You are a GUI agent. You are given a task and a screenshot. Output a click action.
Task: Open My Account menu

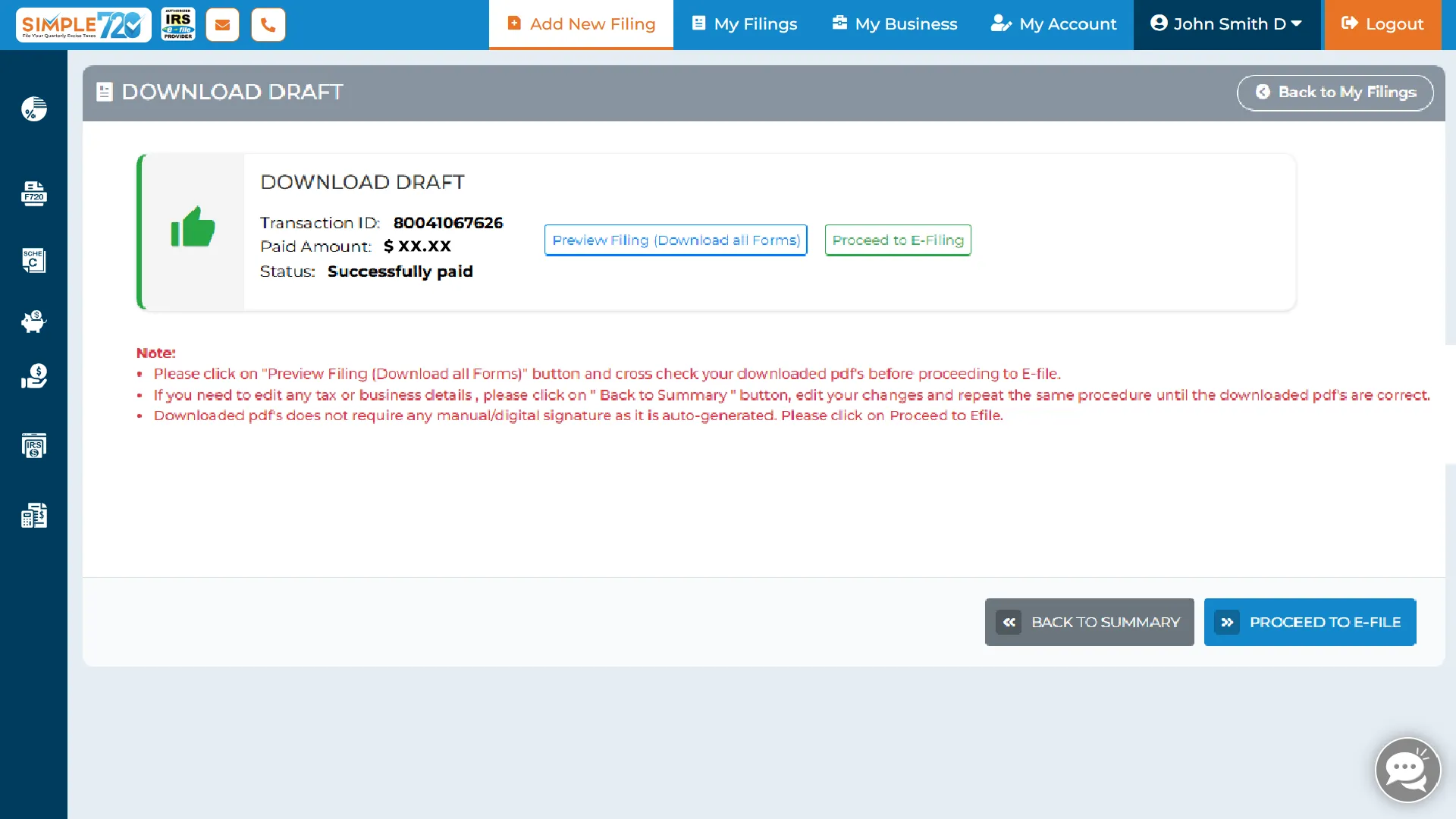click(1053, 24)
